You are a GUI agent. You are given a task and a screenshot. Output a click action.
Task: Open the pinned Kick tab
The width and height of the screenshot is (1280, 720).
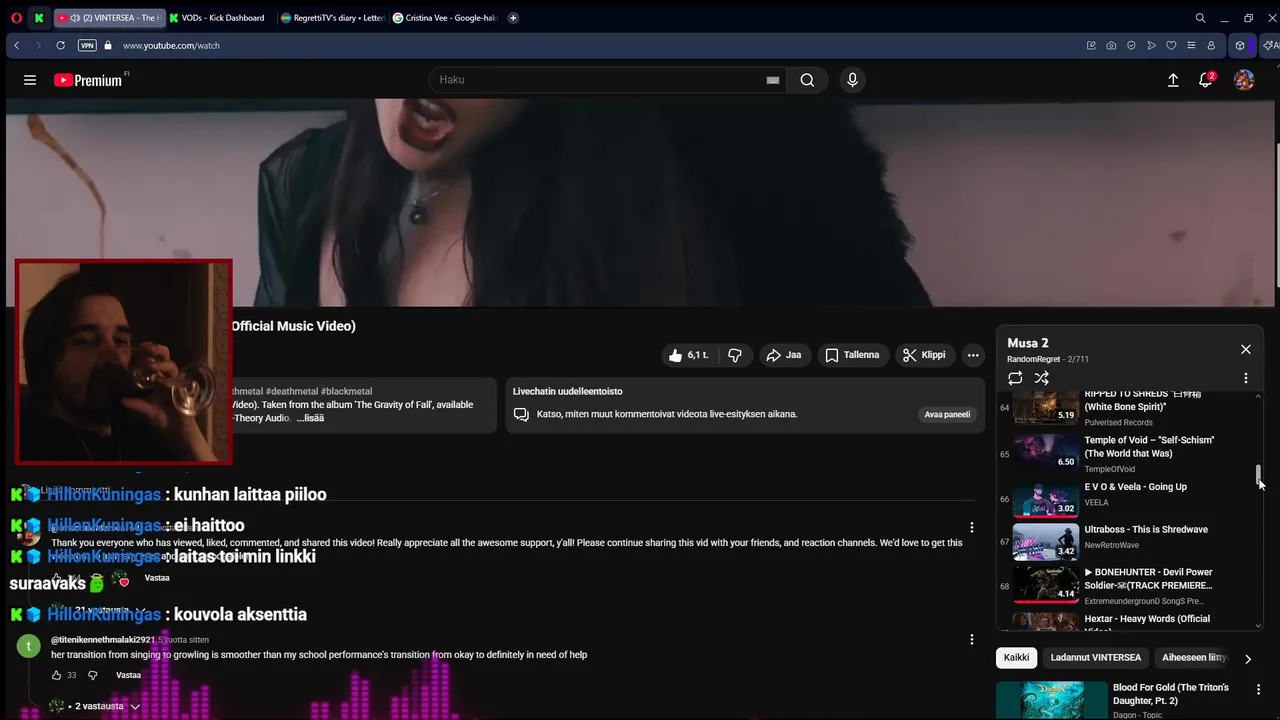click(x=39, y=18)
